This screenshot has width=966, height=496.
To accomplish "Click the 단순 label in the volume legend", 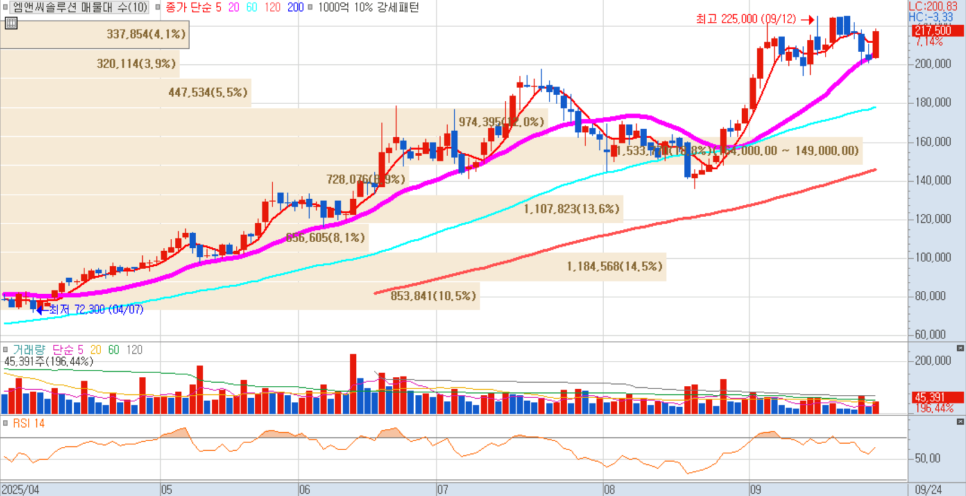I will pyautogui.click(x=65, y=350).
